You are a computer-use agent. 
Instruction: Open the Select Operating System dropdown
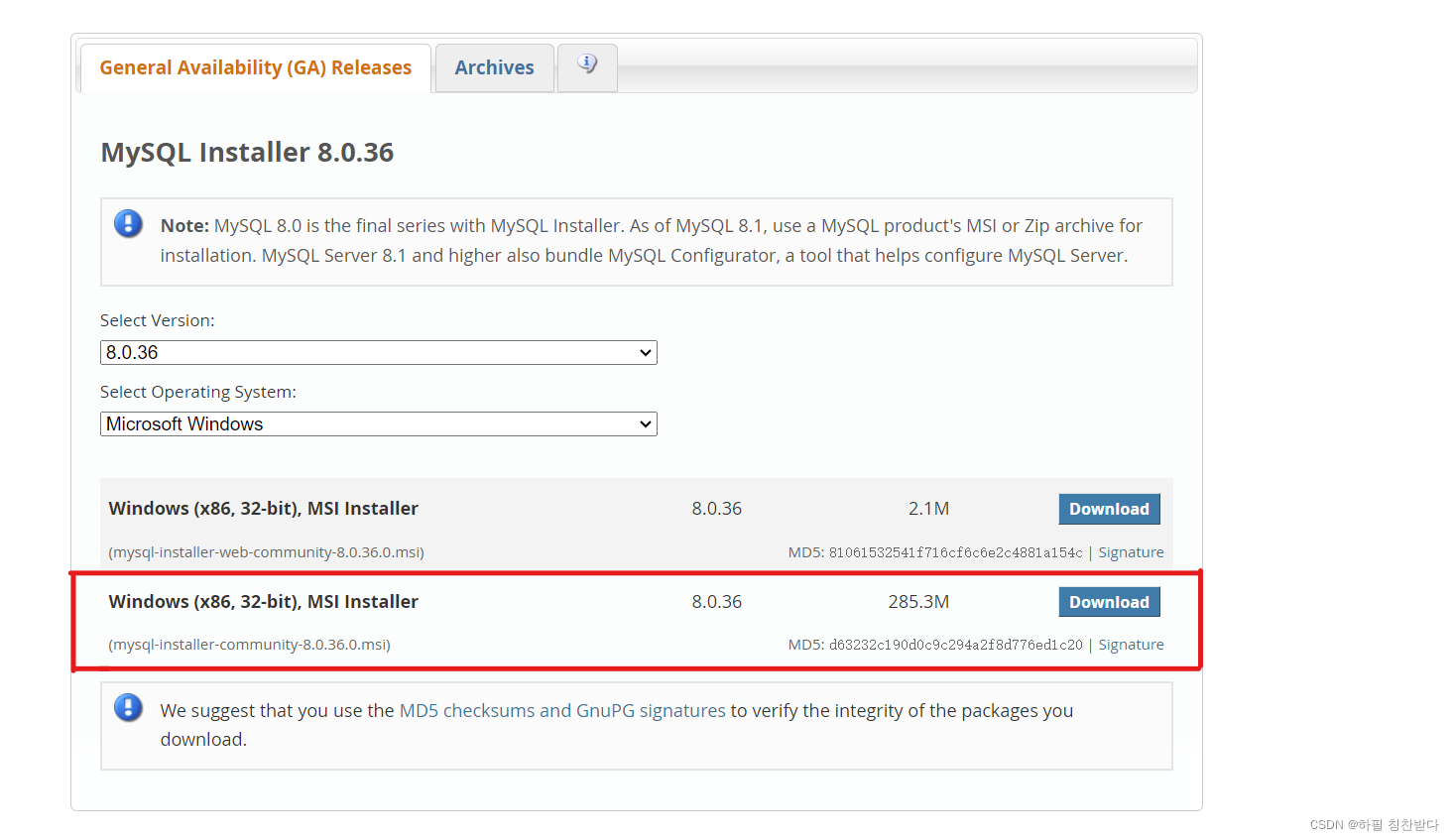click(x=378, y=423)
